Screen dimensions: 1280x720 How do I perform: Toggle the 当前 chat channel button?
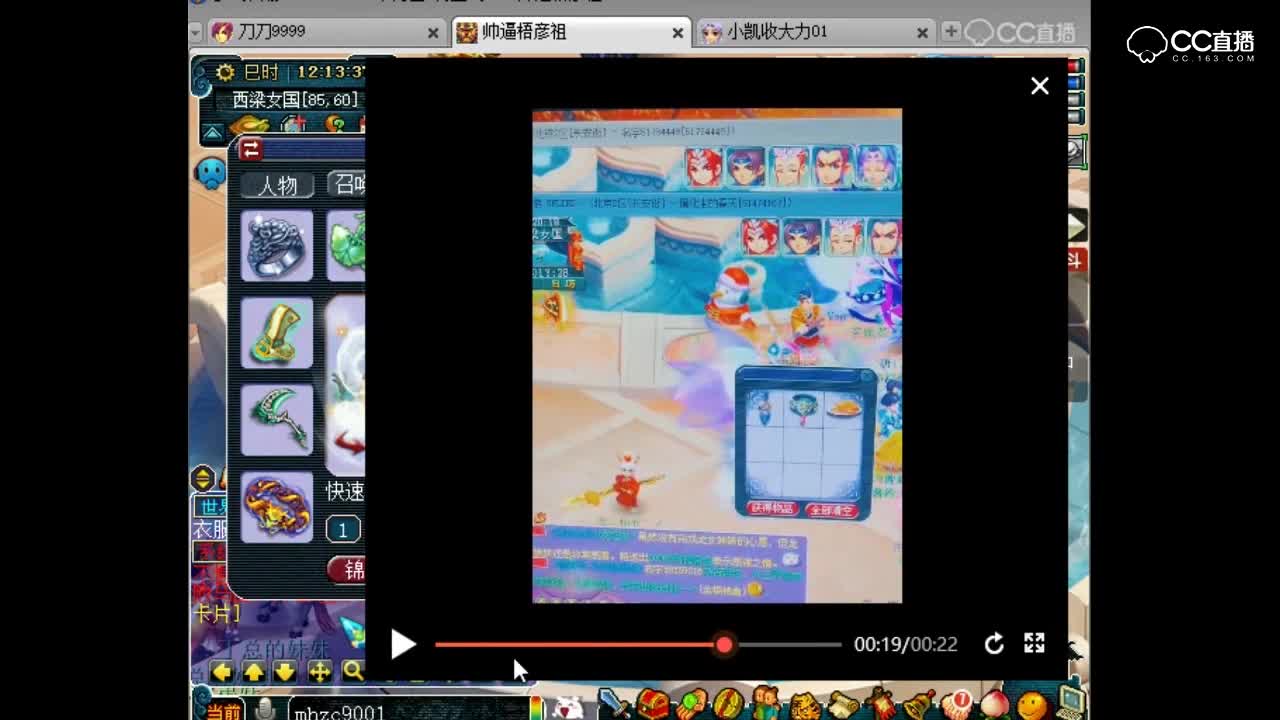[223, 711]
